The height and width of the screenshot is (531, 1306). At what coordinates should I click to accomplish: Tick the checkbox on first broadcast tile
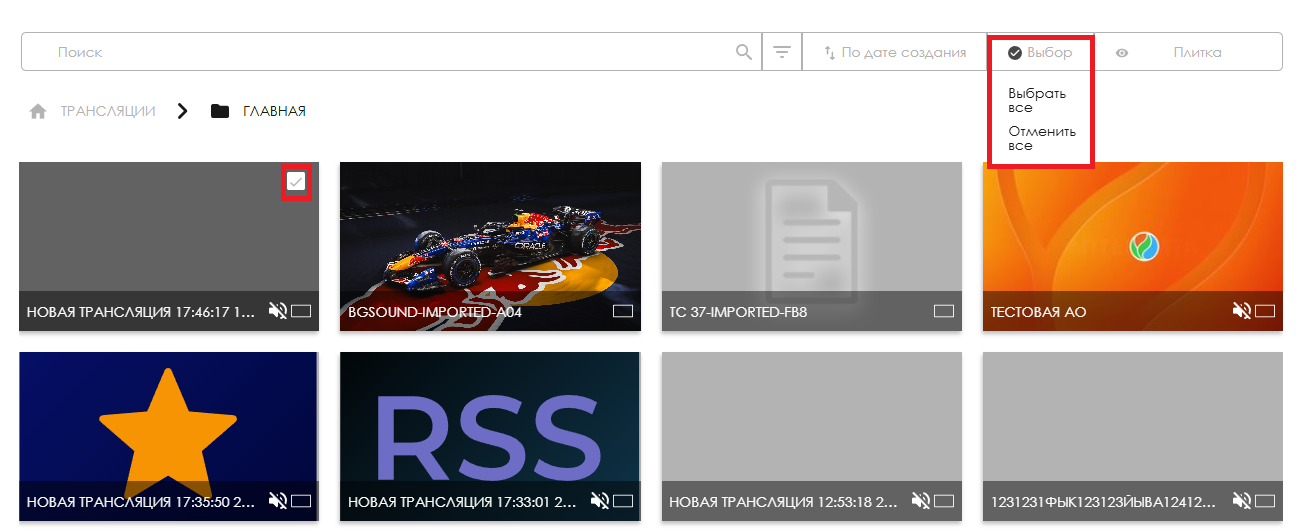click(x=296, y=181)
